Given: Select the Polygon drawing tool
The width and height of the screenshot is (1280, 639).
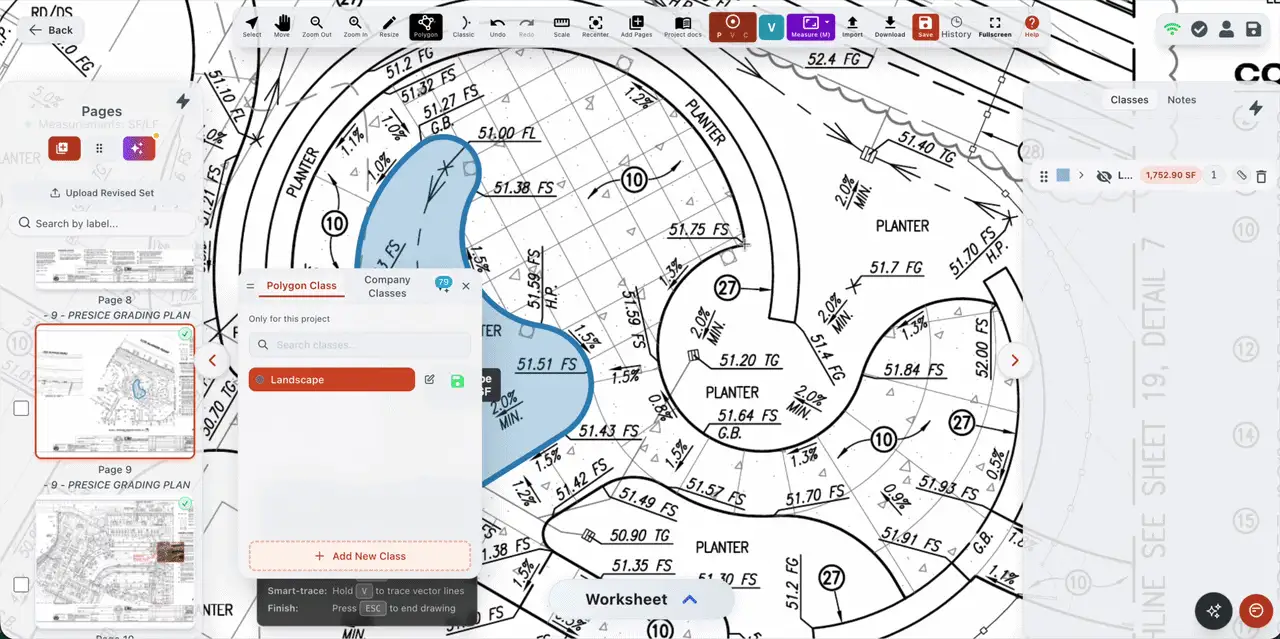Looking at the screenshot, I should coord(426,27).
